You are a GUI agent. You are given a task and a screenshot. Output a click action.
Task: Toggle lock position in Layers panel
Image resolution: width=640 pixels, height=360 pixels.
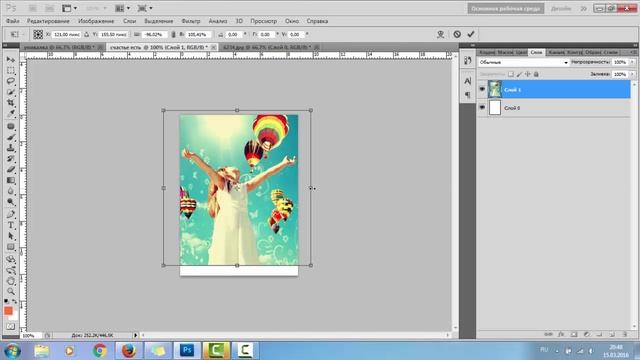point(528,74)
